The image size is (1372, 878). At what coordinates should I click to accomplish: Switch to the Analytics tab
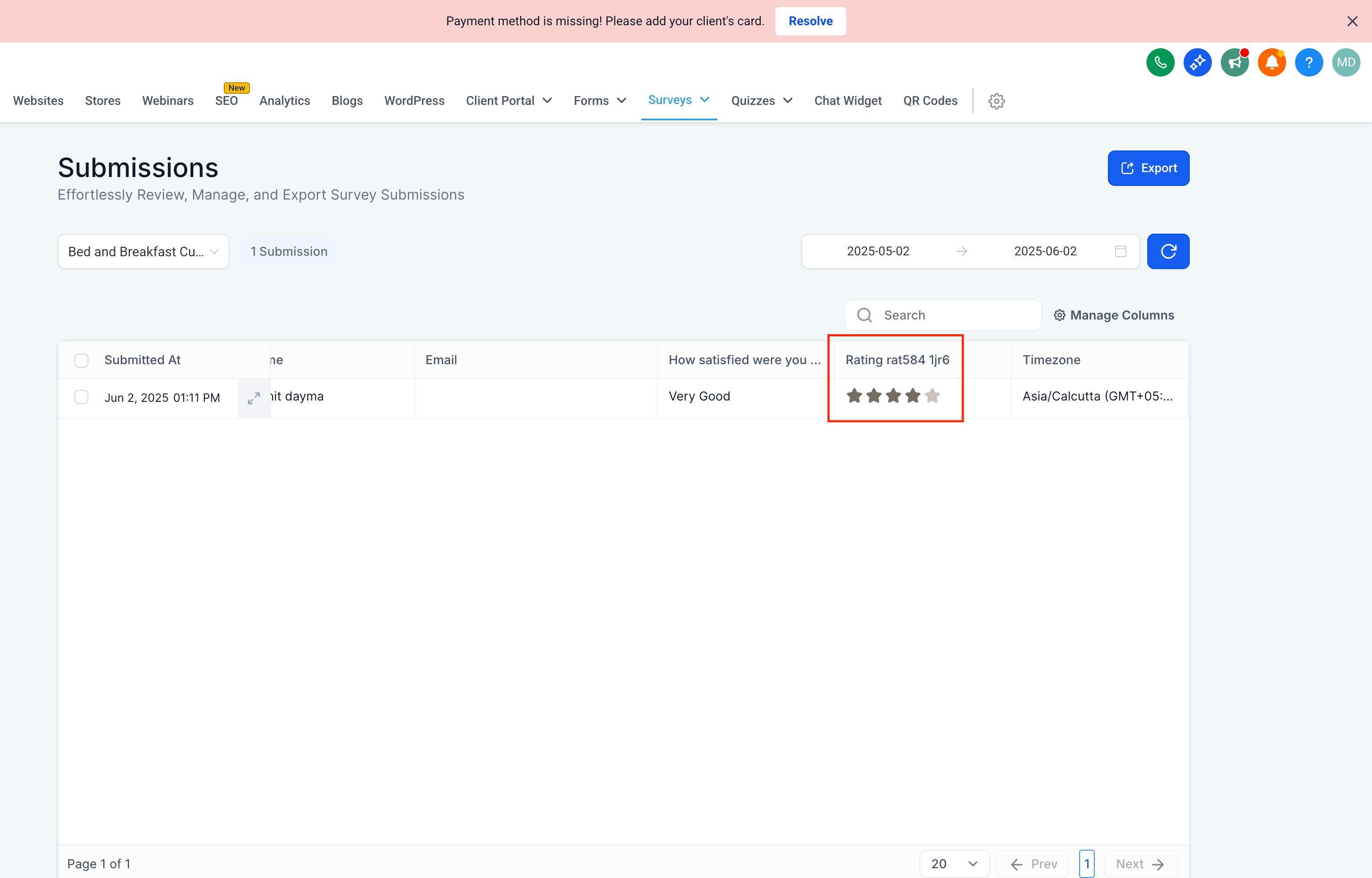pyautogui.click(x=284, y=101)
